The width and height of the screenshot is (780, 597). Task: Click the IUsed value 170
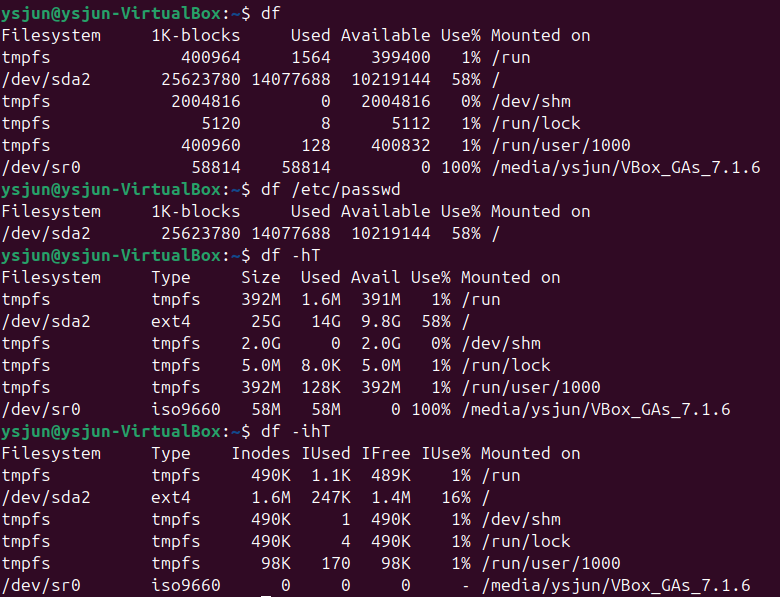336,564
